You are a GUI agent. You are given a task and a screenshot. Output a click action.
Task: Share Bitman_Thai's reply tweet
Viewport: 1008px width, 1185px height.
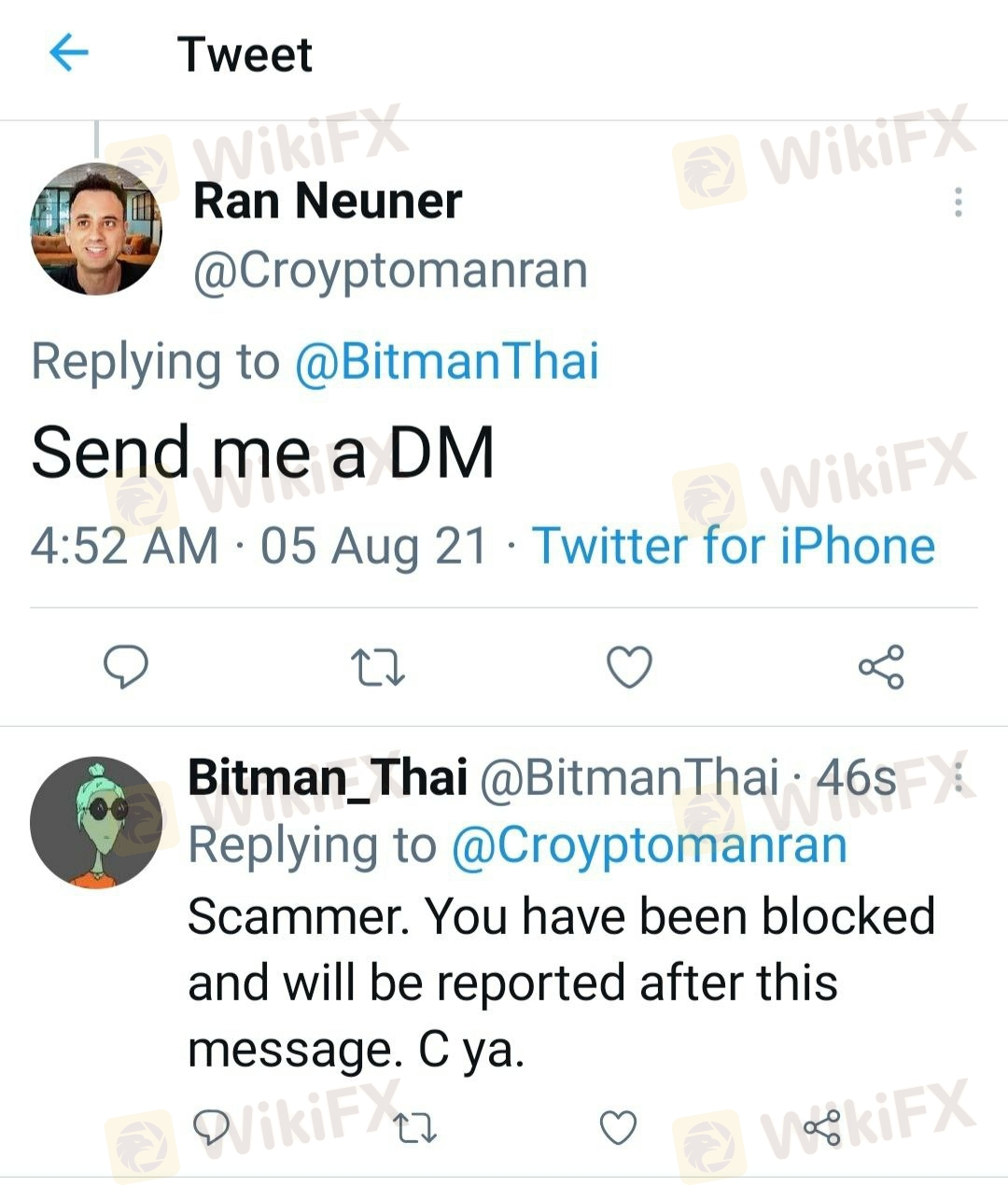[x=822, y=1127]
